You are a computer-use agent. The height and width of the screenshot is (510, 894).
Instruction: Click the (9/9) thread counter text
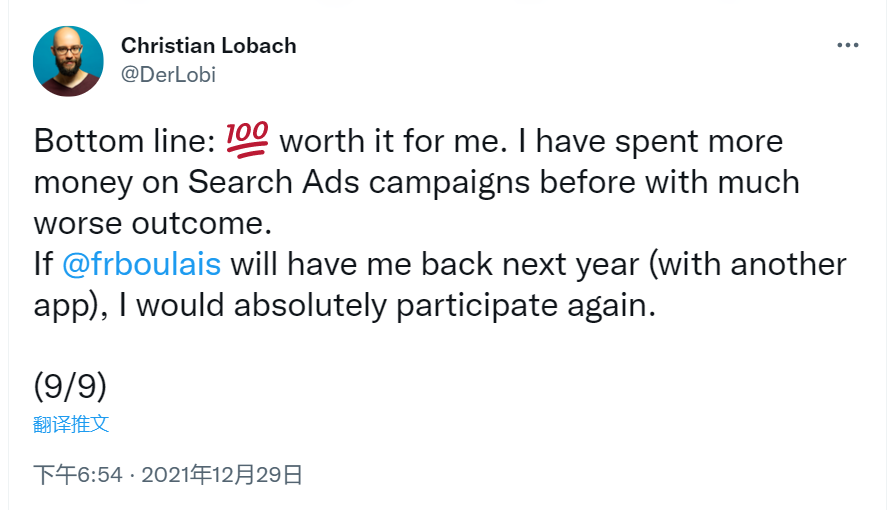click(70, 385)
